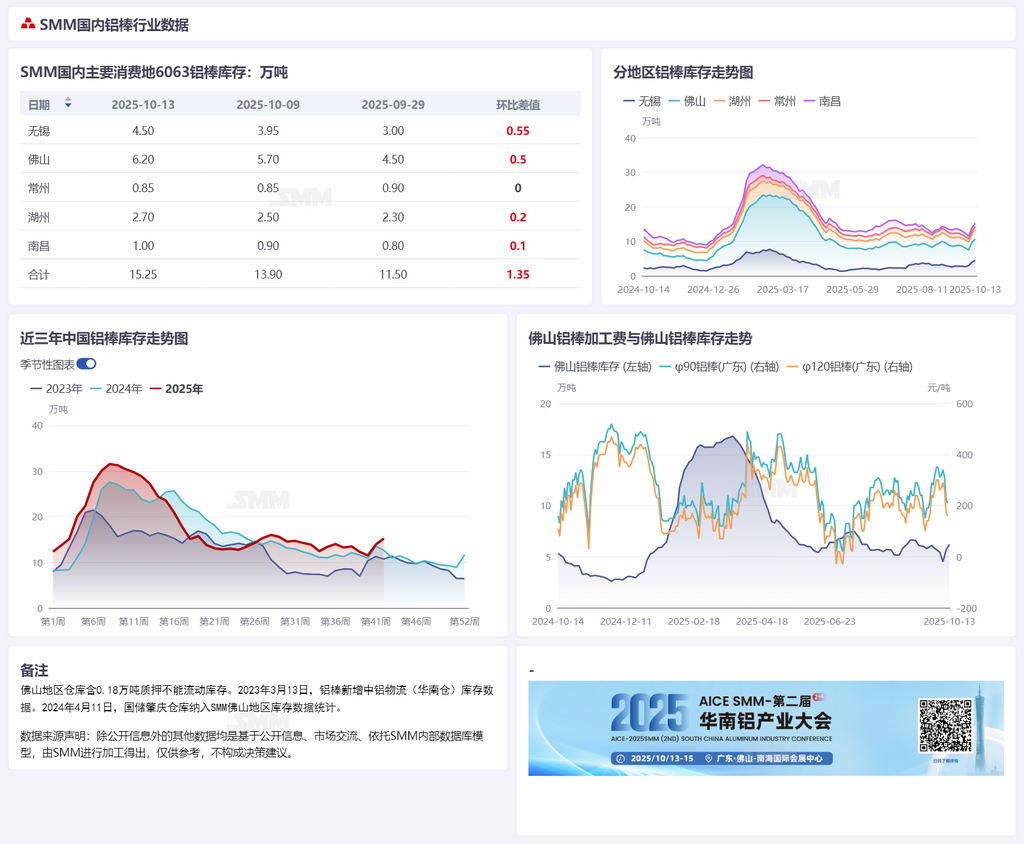
Task: Click the red SMM logo icon beside the page title
Action: click(28, 24)
